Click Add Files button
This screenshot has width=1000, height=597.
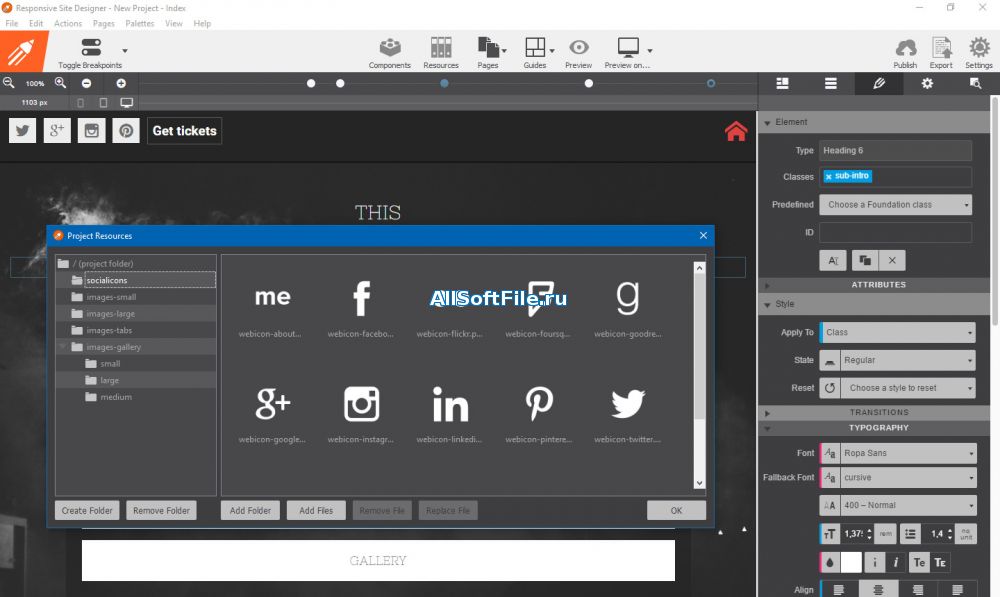tap(316, 510)
